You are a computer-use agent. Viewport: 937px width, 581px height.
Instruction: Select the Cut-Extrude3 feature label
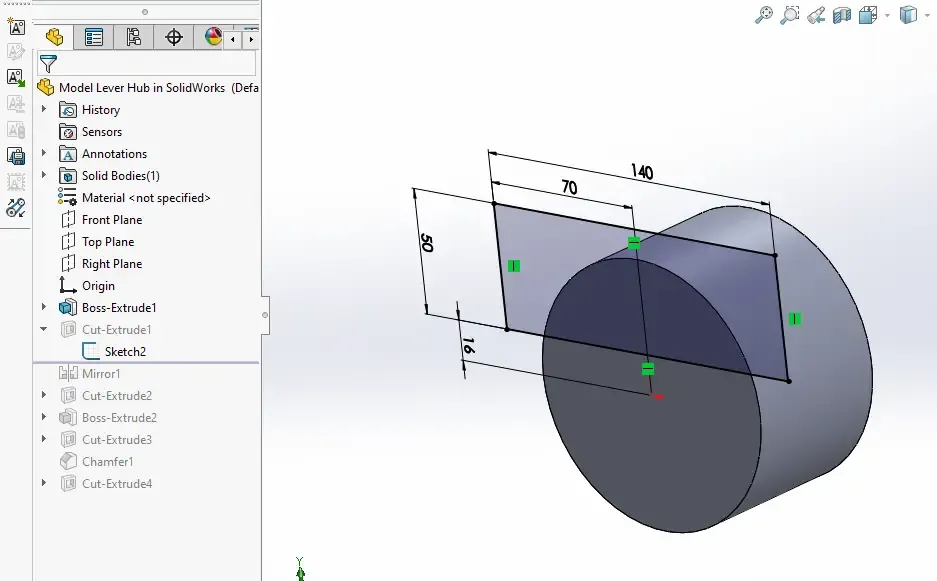117,440
